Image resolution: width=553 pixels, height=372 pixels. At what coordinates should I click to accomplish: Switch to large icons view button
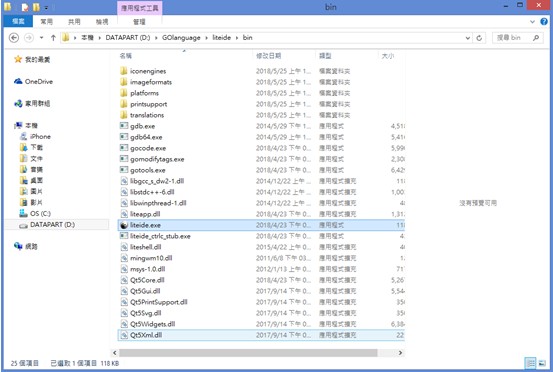pyautogui.click(x=542, y=362)
